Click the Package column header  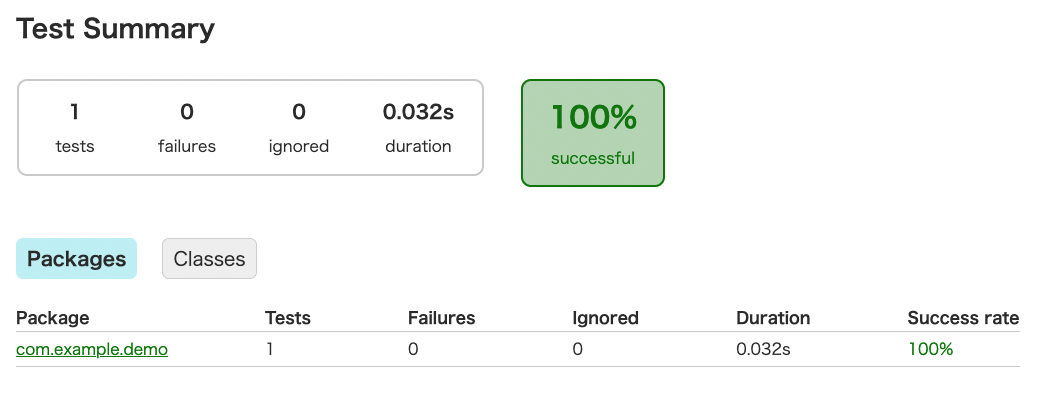tap(53, 318)
